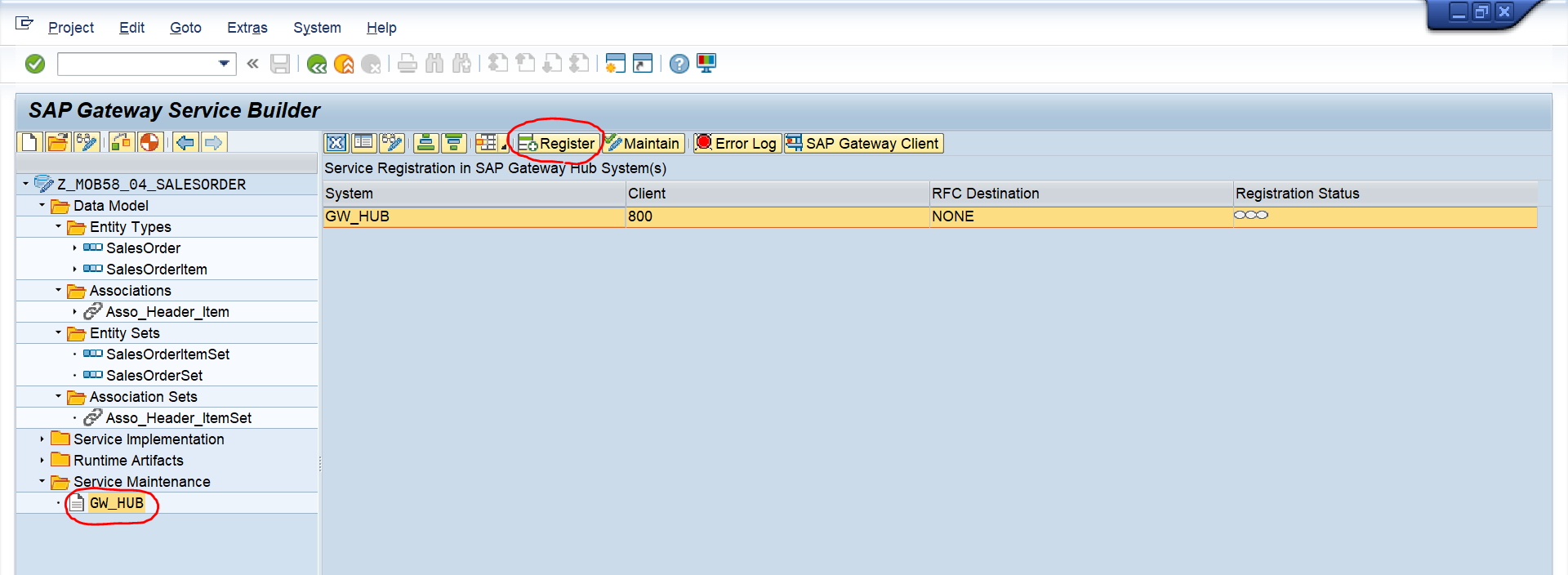This screenshot has height=575, width=1568.
Task: Create a new project with blank page icon
Action: (x=29, y=143)
